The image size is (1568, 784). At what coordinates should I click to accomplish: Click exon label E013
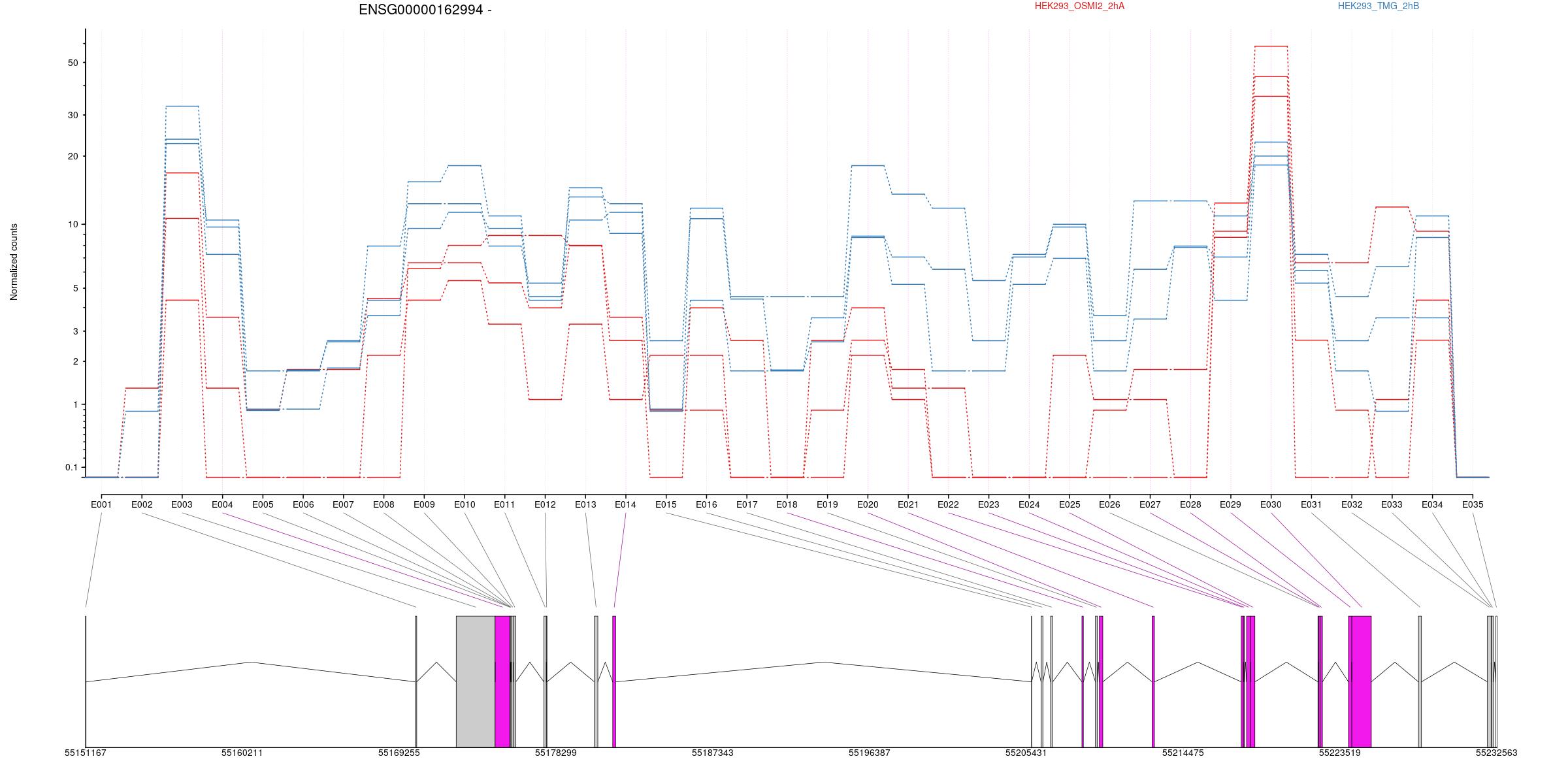(x=585, y=504)
